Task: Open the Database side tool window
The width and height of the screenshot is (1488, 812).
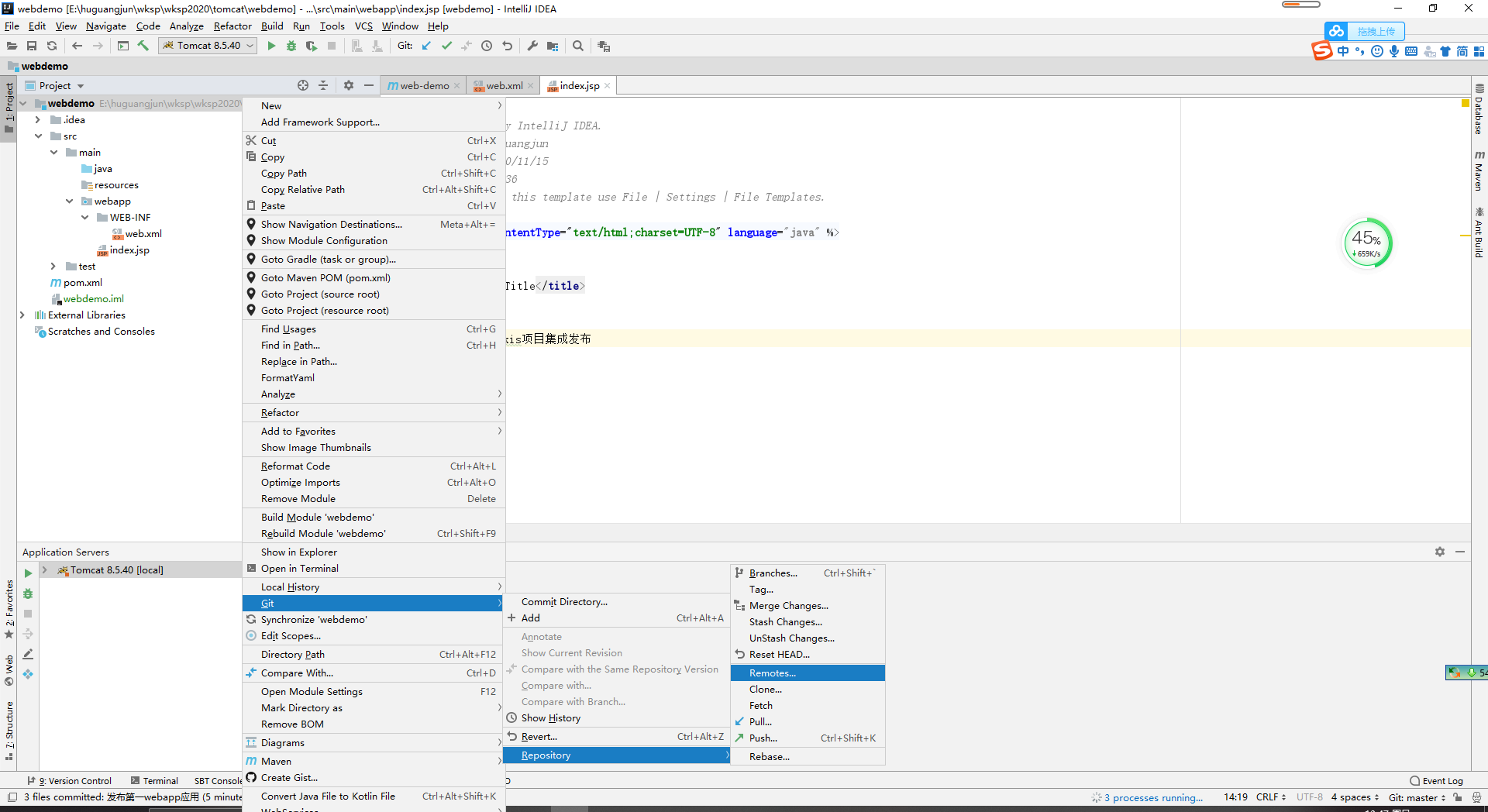Action: [1479, 110]
